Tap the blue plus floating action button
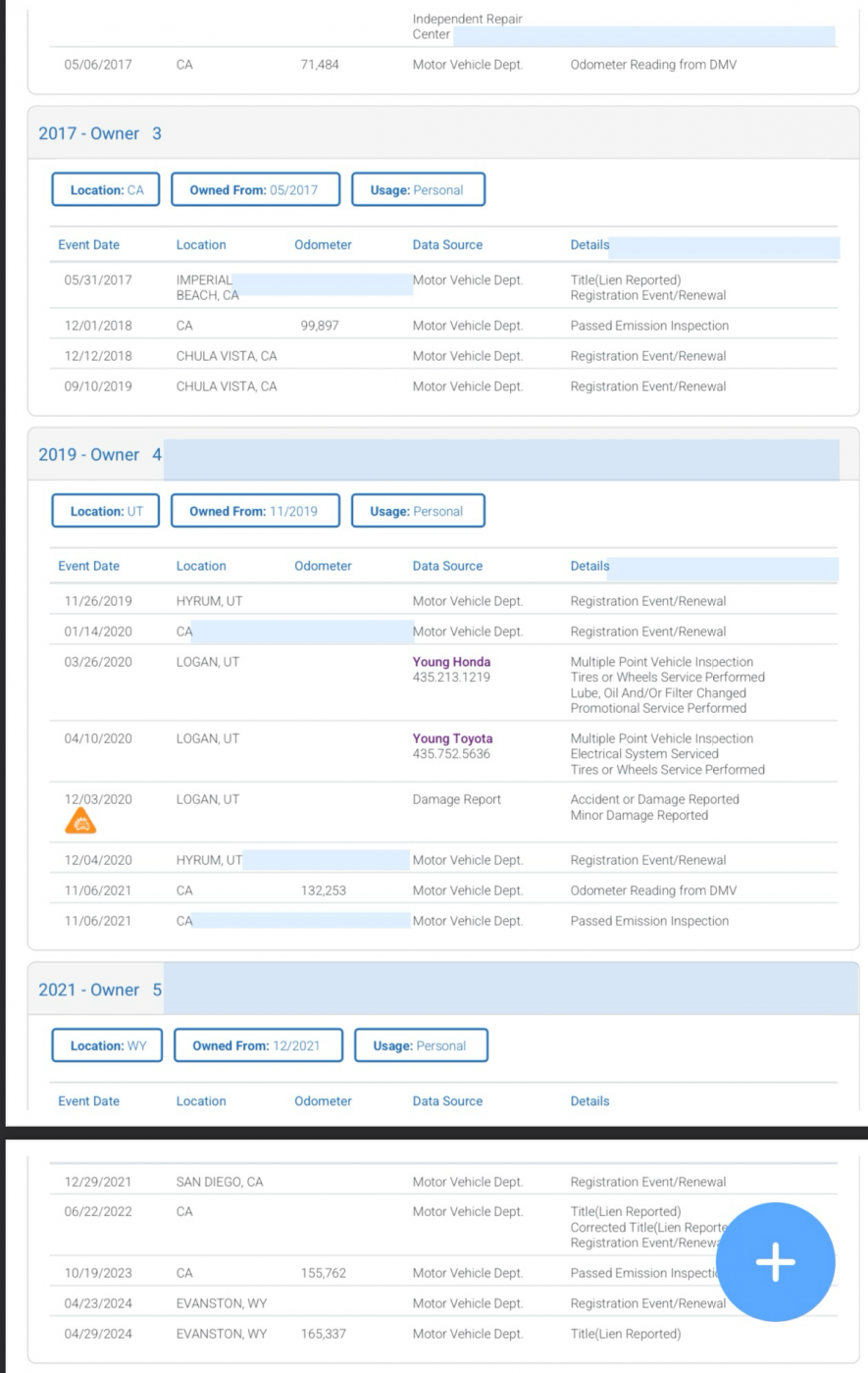This screenshot has height=1373, width=868. [775, 1262]
